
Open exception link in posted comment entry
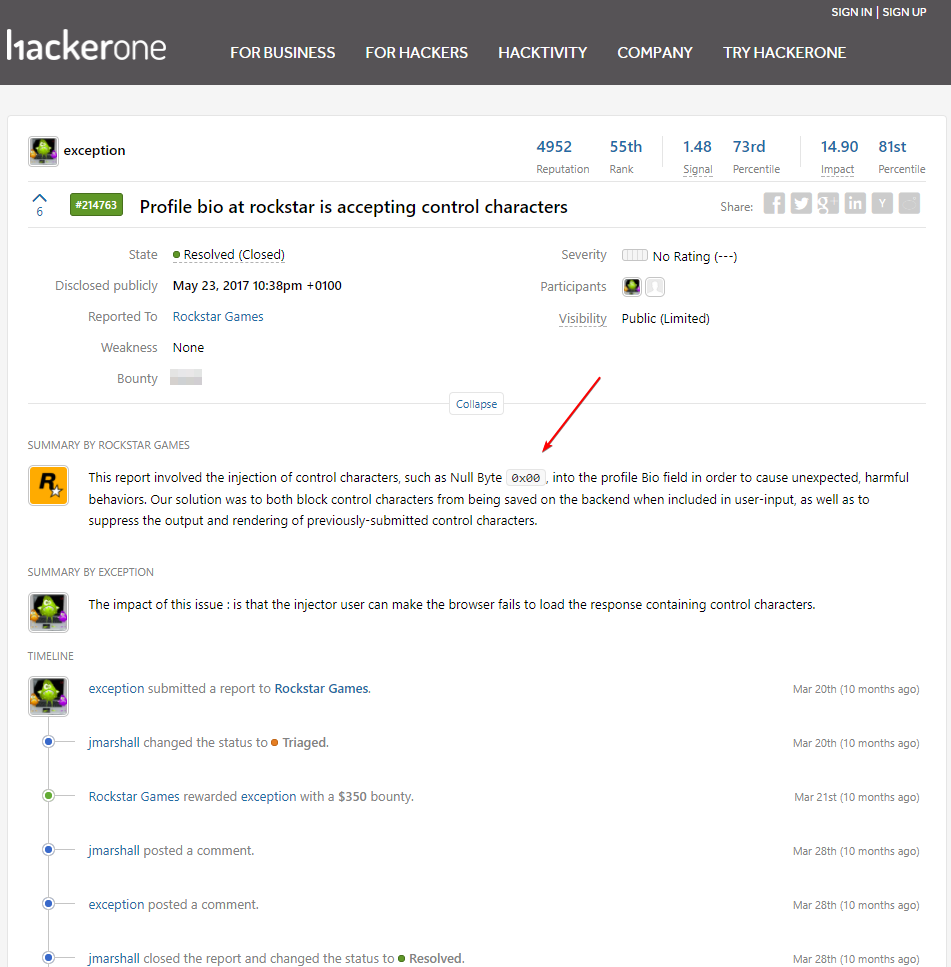(x=116, y=905)
